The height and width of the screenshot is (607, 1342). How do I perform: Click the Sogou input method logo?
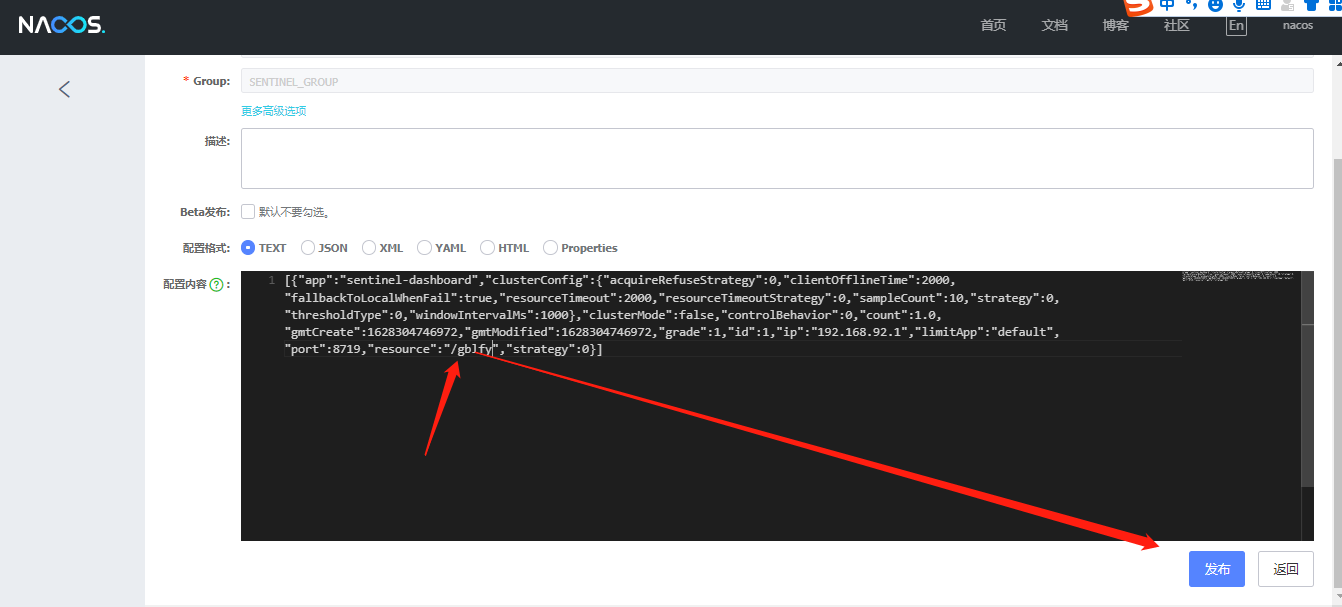pos(1138,6)
